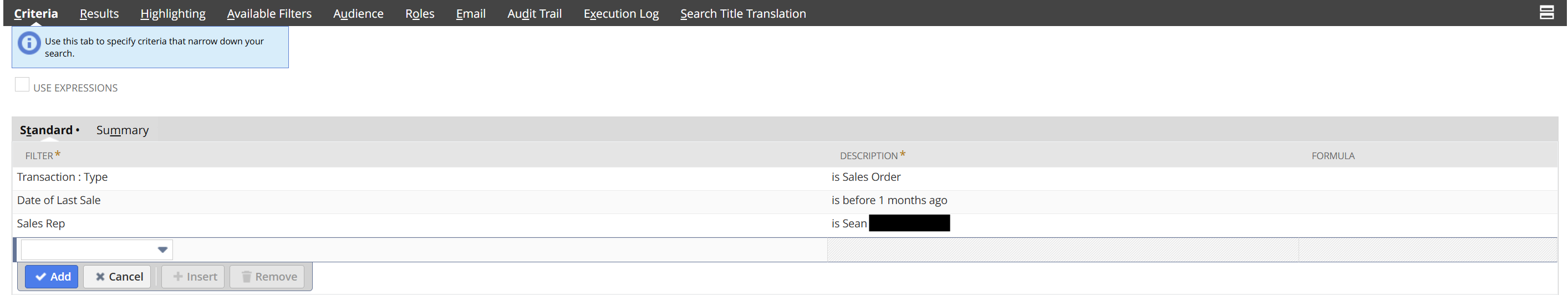Select the Audience tab
The image size is (1568, 295).
(358, 13)
